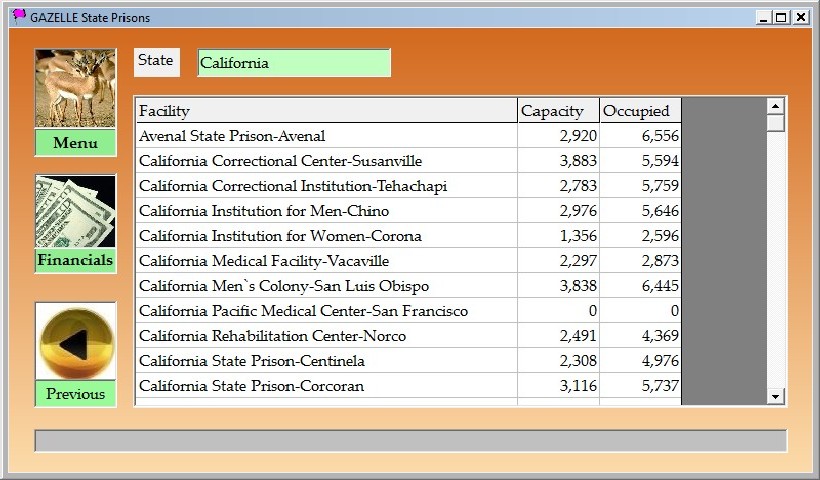Click the Capacity column header
Screen dimensions: 820x480
[558, 111]
